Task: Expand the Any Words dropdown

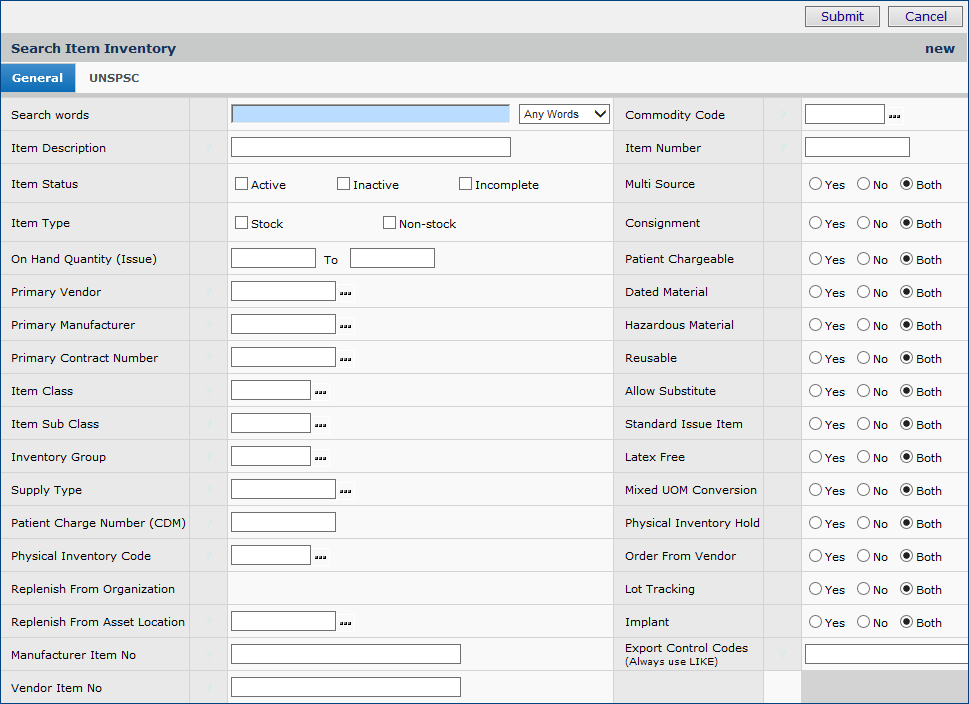Action: pyautogui.click(x=565, y=114)
